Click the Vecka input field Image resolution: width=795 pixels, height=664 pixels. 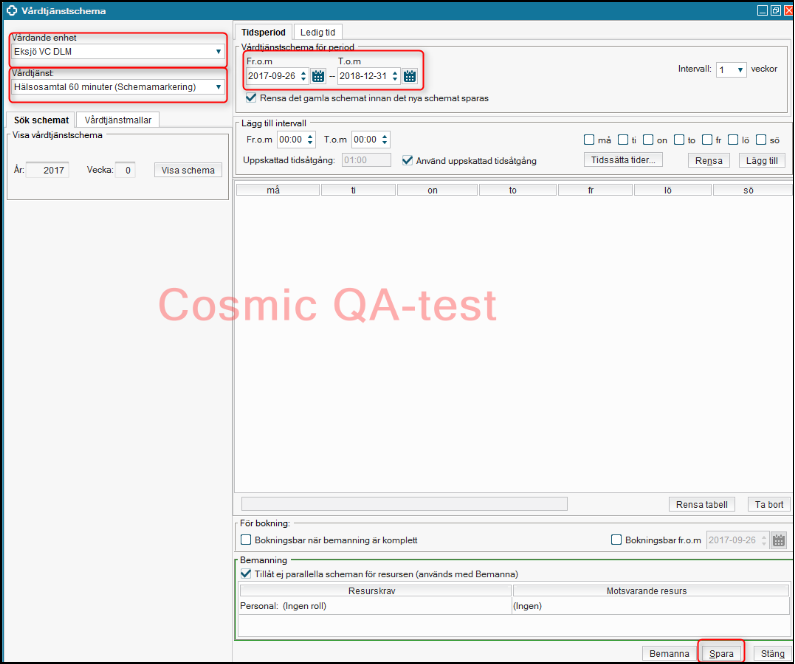point(125,170)
